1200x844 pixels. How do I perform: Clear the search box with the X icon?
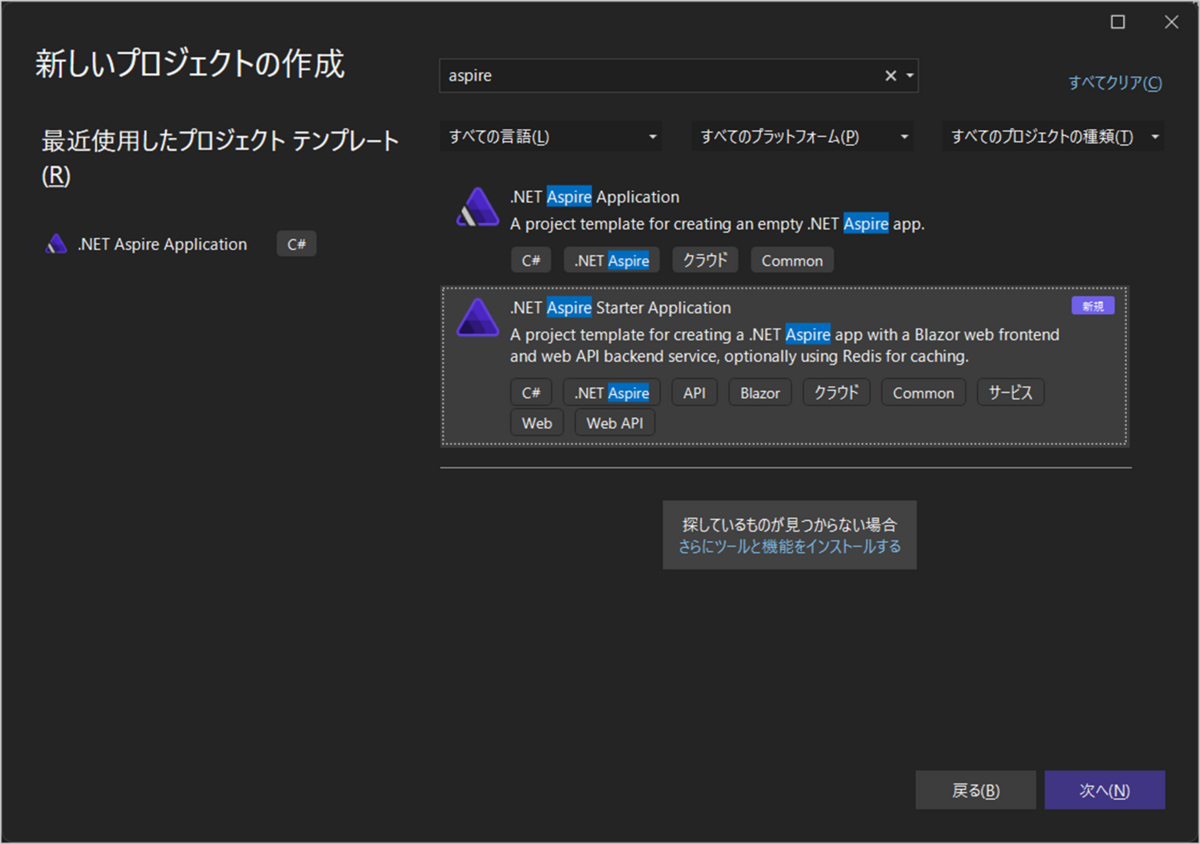click(x=890, y=76)
